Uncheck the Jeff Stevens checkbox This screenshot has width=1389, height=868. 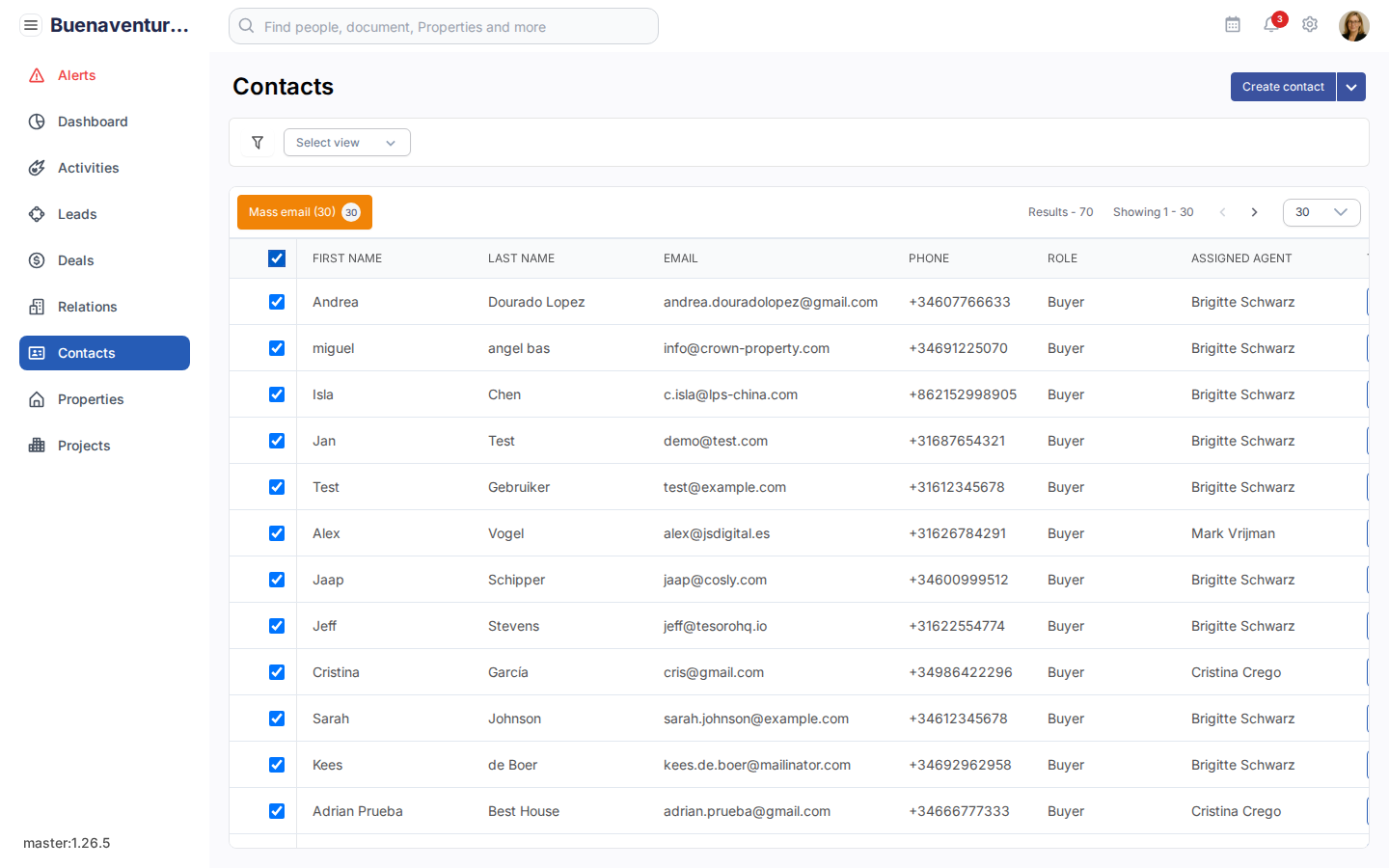(277, 626)
